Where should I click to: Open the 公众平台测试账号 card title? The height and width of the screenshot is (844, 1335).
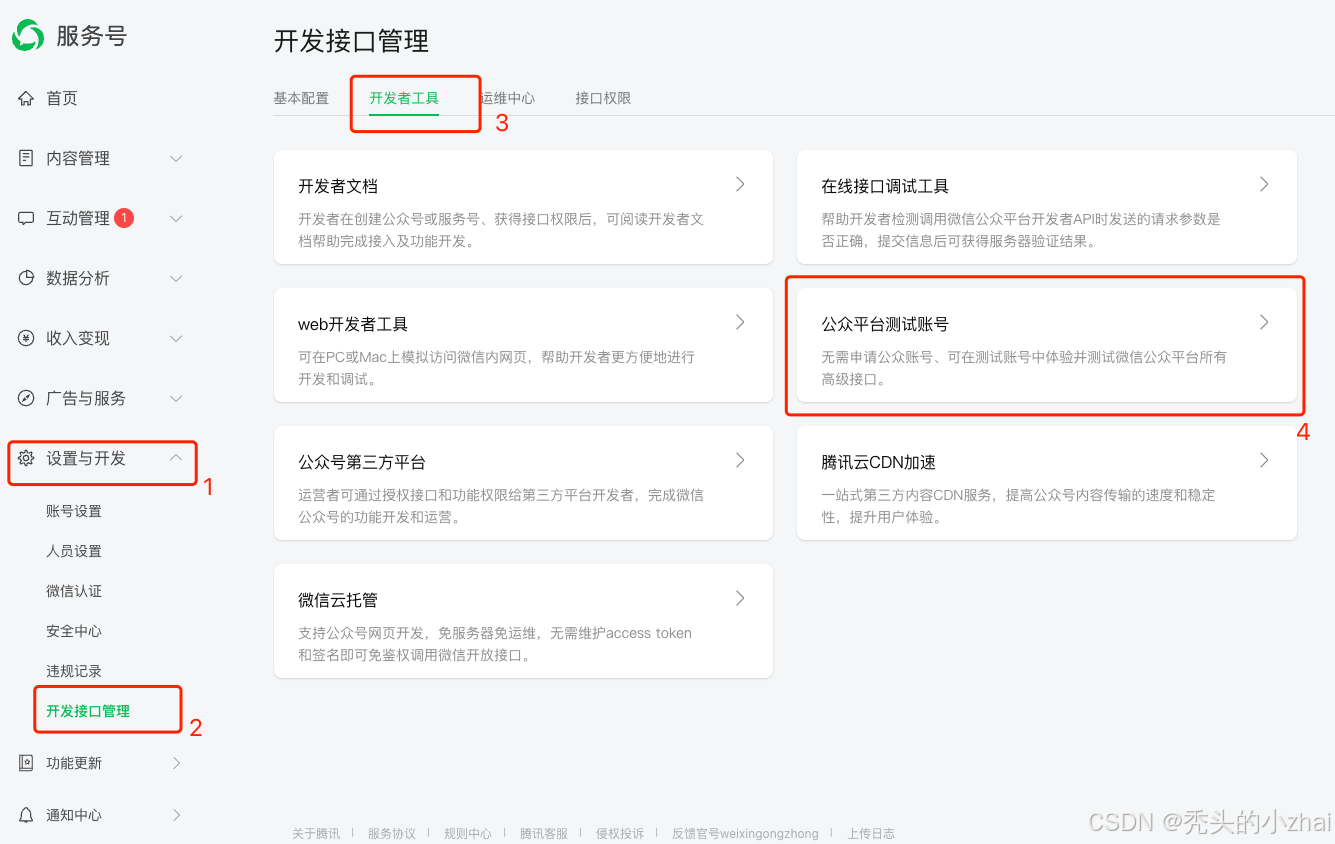tap(885, 324)
